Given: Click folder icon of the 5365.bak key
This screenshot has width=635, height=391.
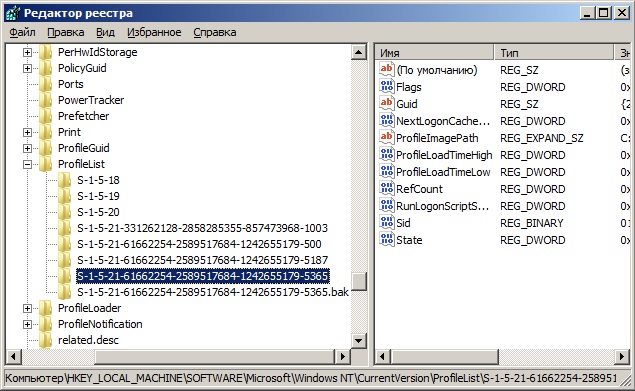Looking at the screenshot, I should [x=64, y=292].
